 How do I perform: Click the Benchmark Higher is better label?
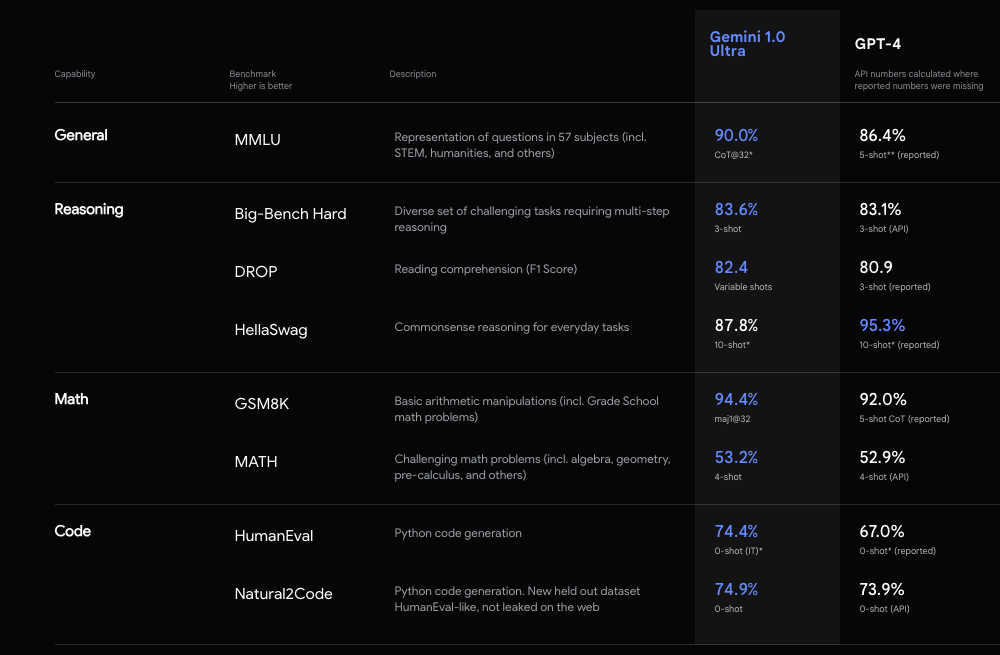click(x=260, y=80)
